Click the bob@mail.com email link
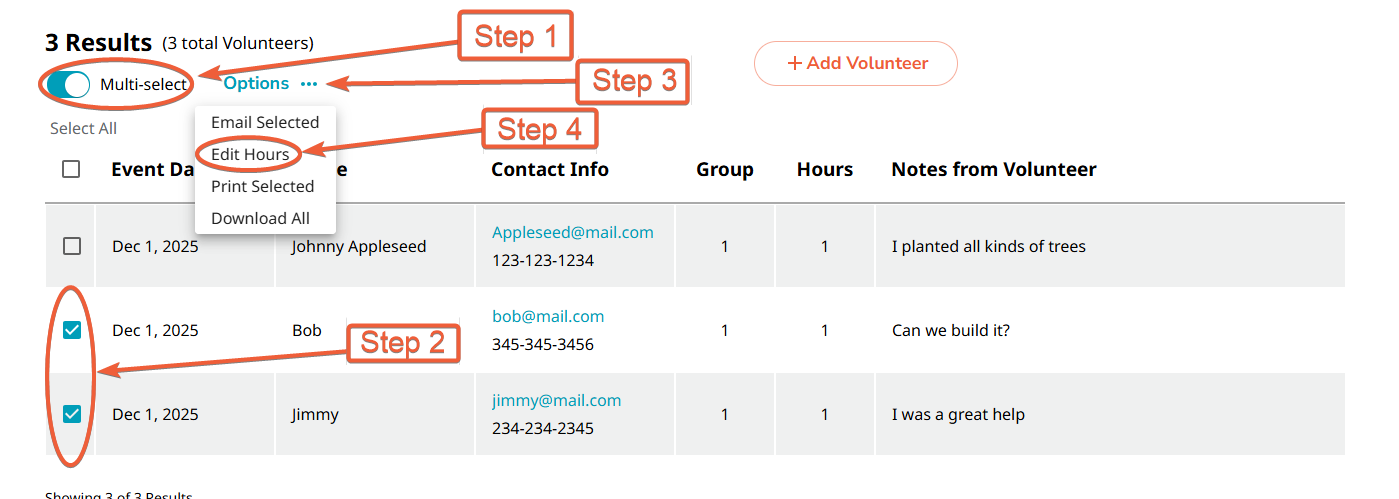The height and width of the screenshot is (499, 1399). coord(548,316)
